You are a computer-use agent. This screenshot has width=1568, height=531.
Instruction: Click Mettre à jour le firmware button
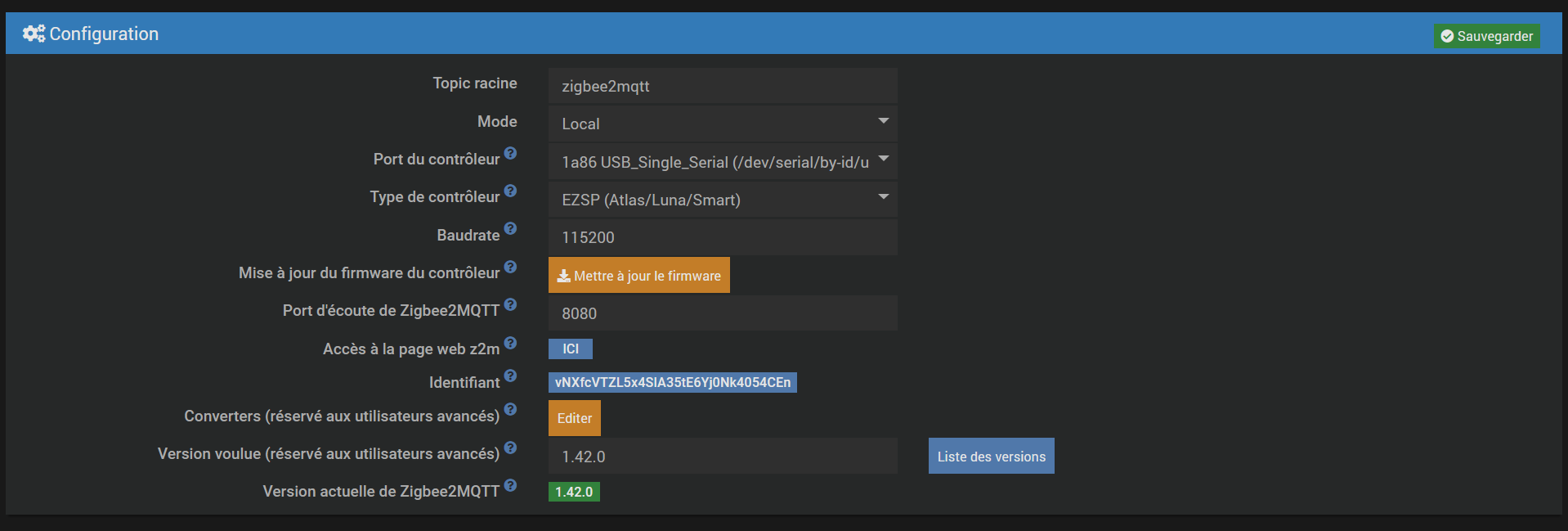click(x=638, y=276)
